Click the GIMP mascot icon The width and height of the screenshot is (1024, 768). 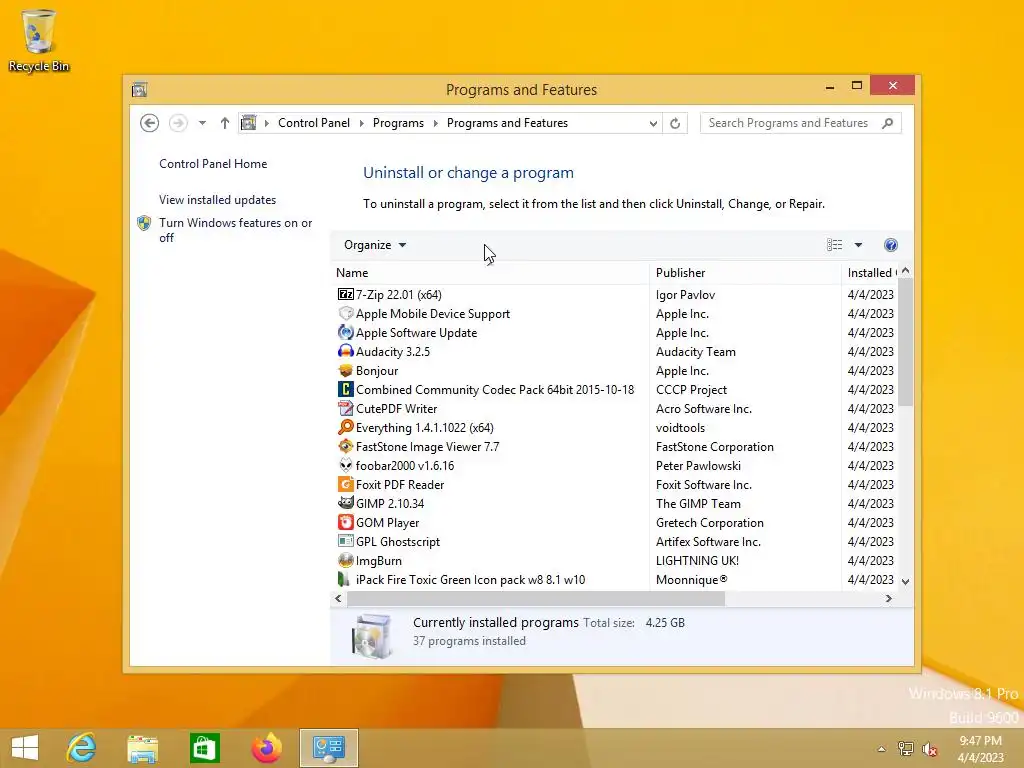[345, 503]
